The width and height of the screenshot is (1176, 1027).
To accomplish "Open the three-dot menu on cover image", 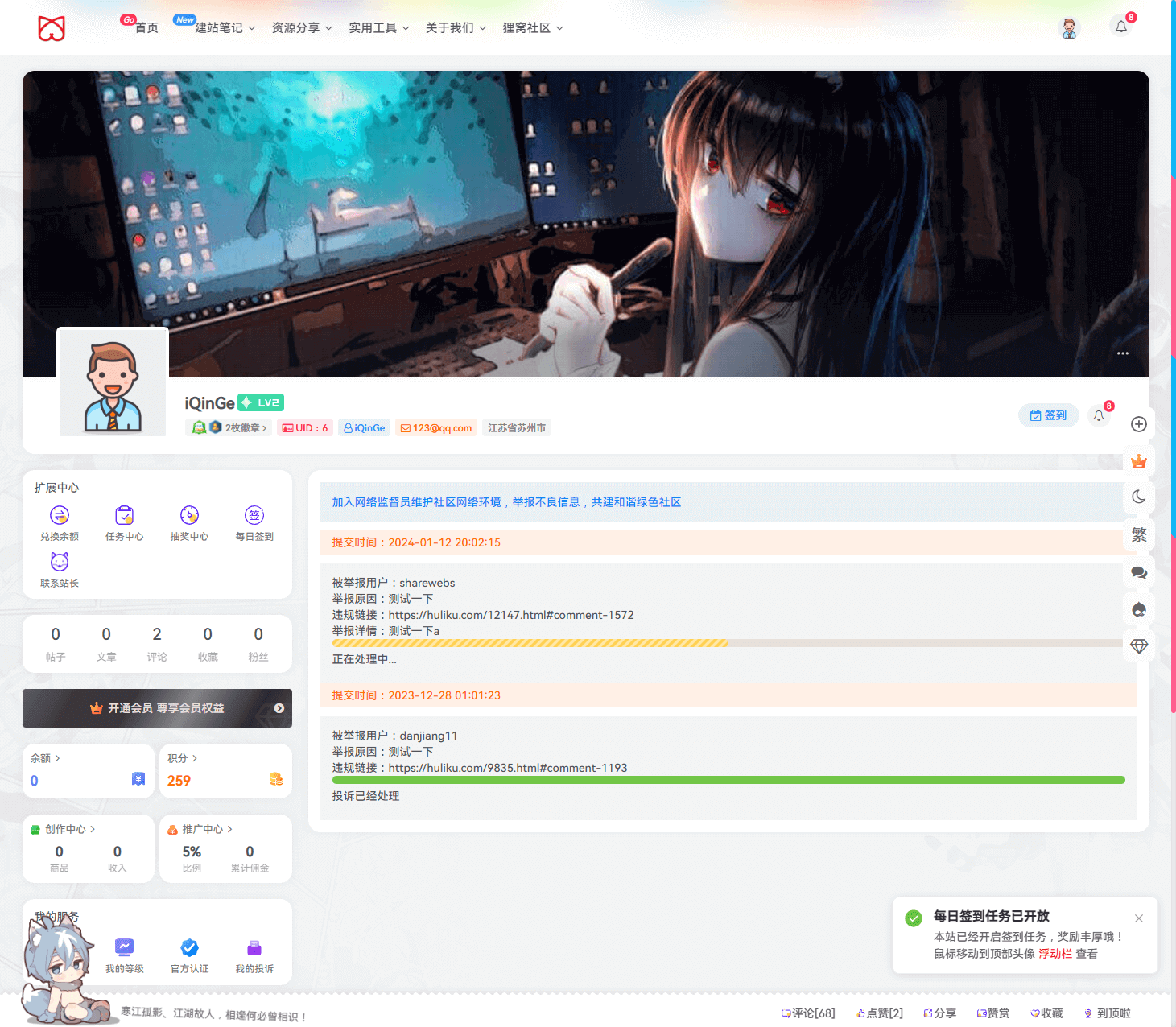I will point(1123,353).
